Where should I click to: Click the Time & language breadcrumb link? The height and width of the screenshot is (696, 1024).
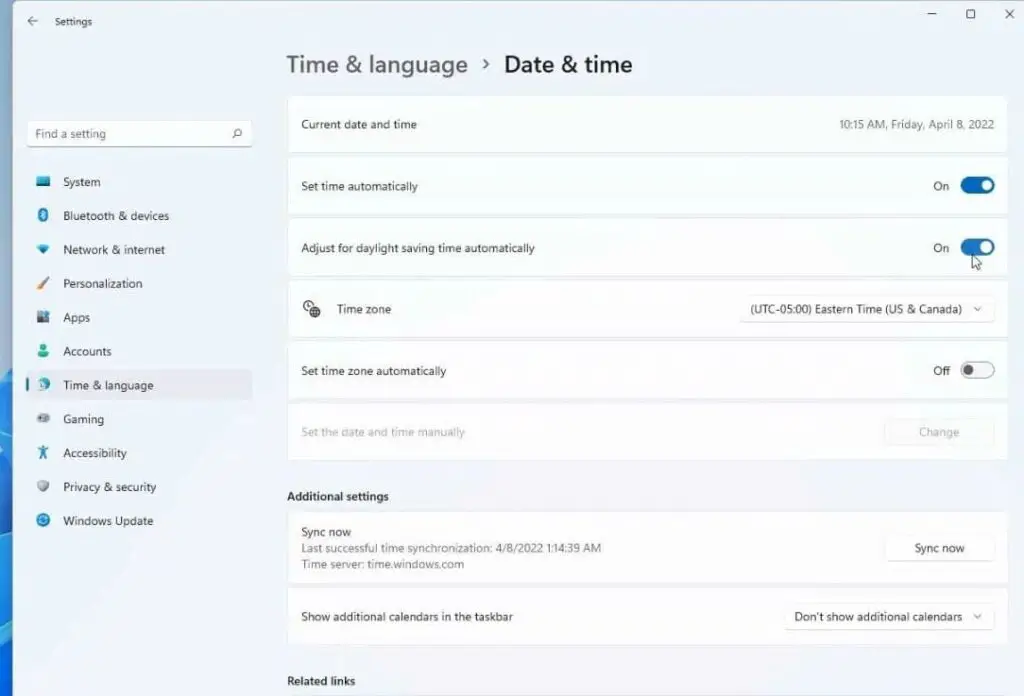pos(377,64)
